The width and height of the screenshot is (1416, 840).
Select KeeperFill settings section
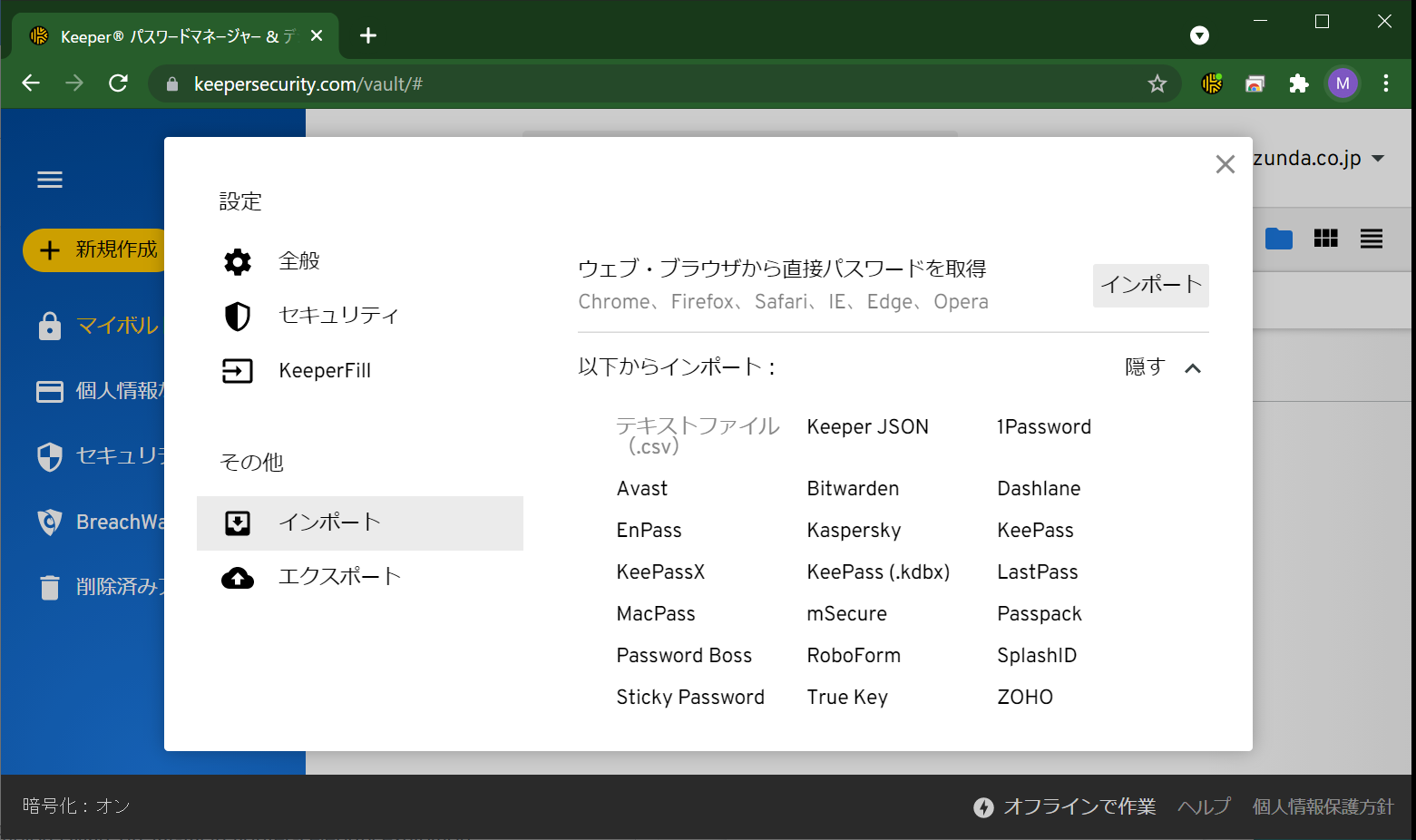[x=324, y=370]
